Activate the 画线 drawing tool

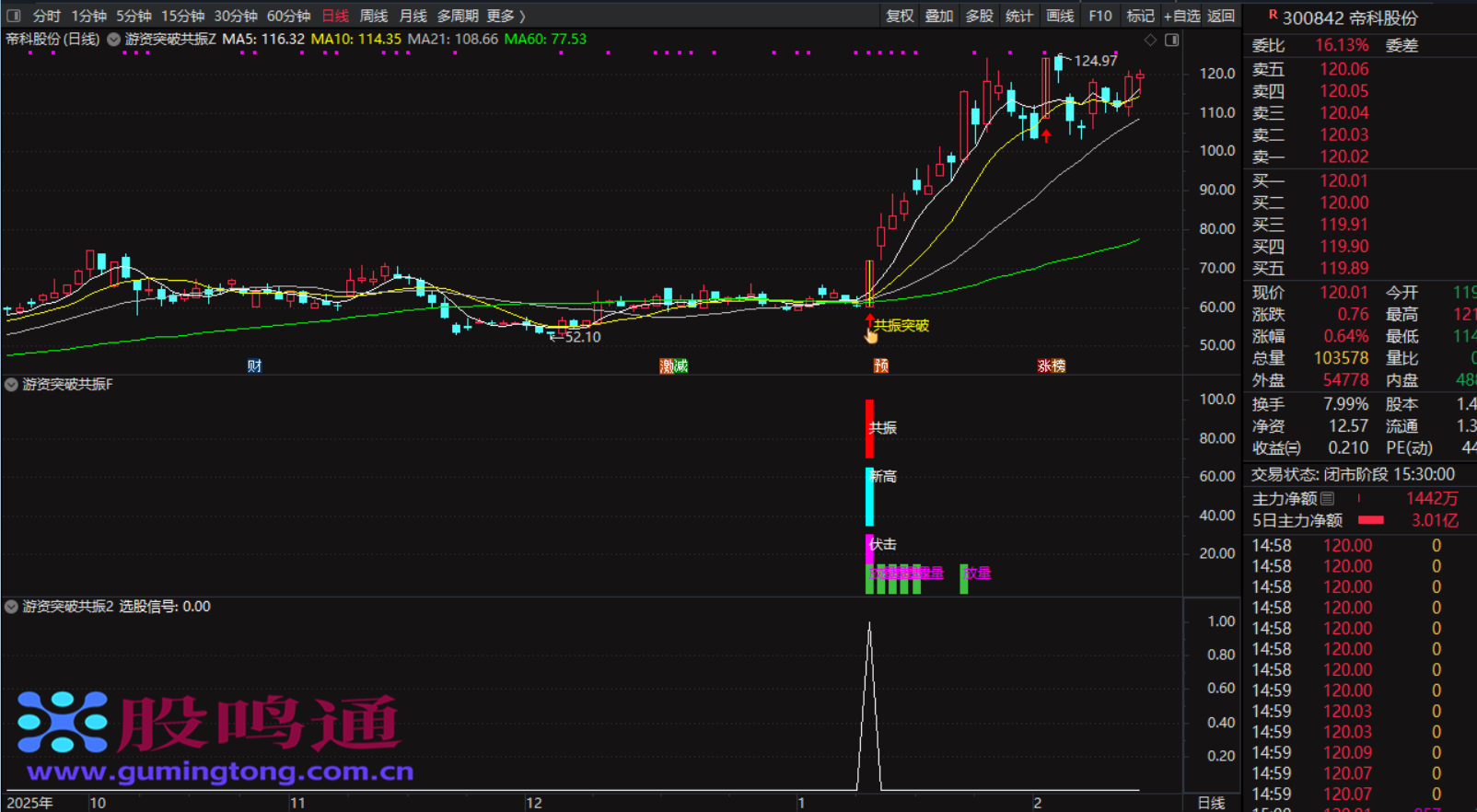click(1060, 16)
